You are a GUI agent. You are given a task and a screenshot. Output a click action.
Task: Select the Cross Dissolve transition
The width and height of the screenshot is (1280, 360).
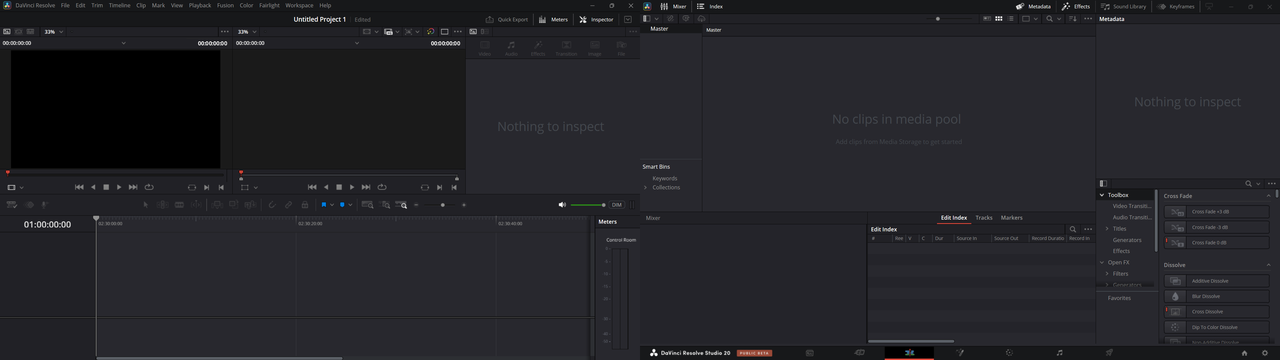[x=1217, y=311]
